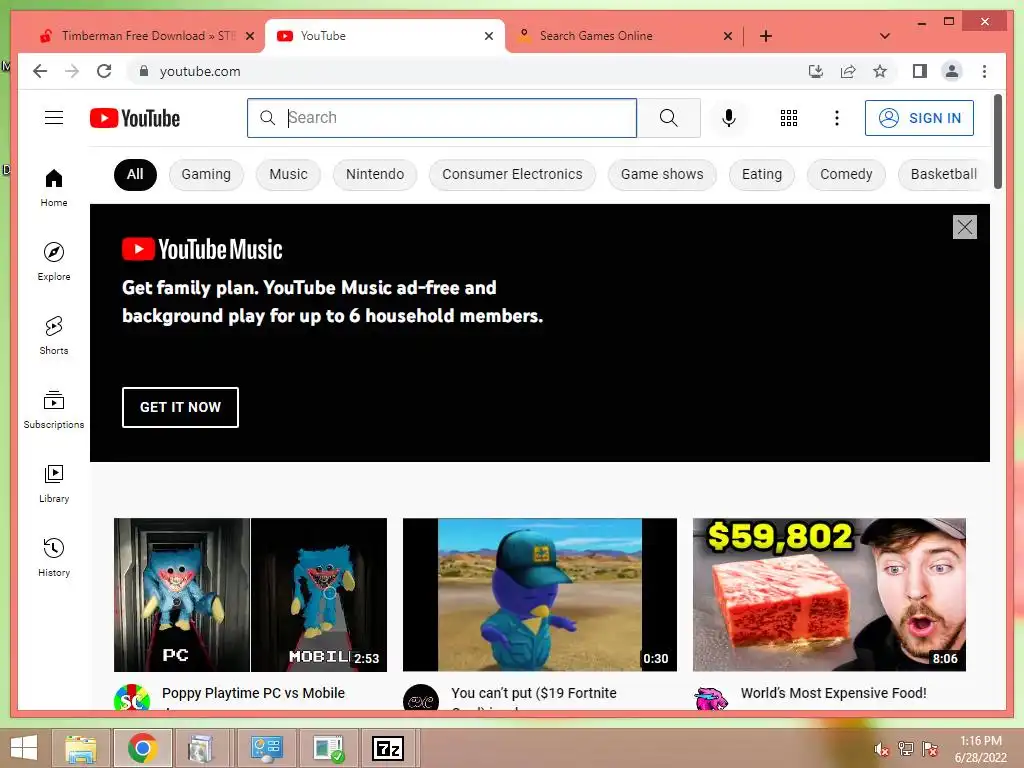Image resolution: width=1024 pixels, height=768 pixels.
Task: Click inside the YouTube search field
Action: pyautogui.click(x=442, y=118)
